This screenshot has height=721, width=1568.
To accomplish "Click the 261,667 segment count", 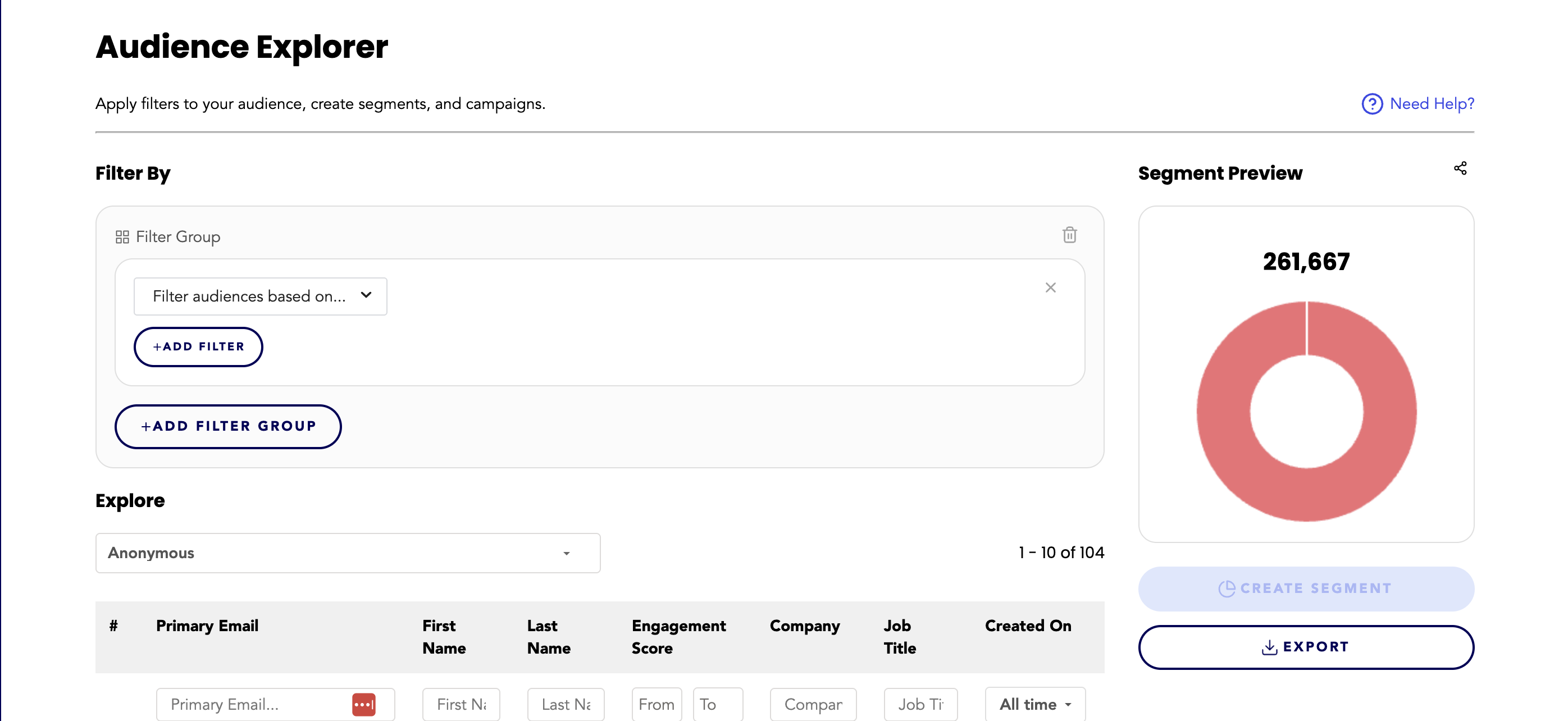I will [x=1306, y=262].
